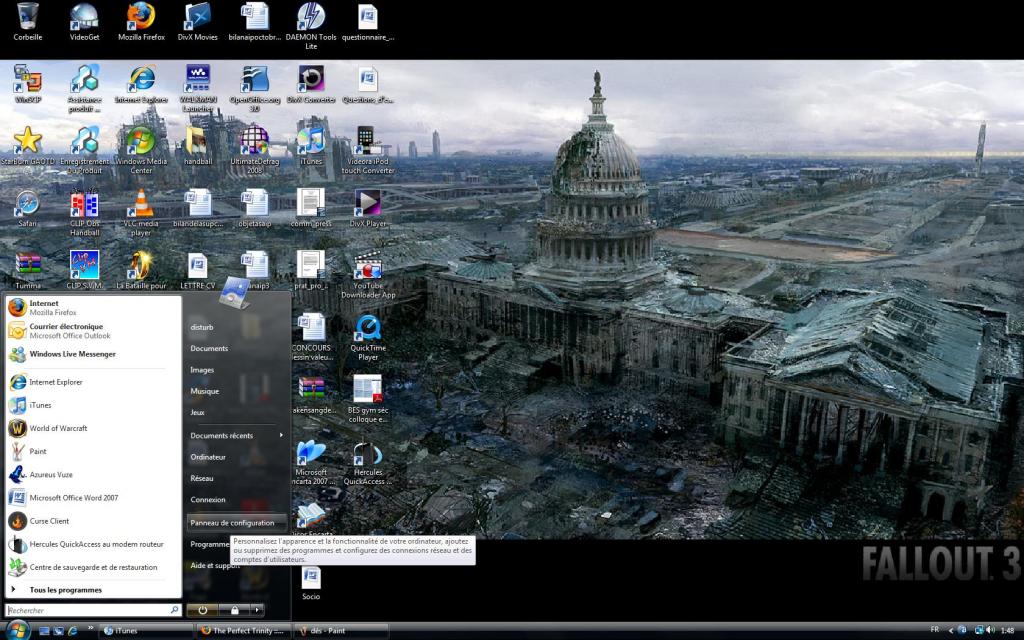Open the CLIP Obs Handball desktop shortcut

[x=84, y=212]
